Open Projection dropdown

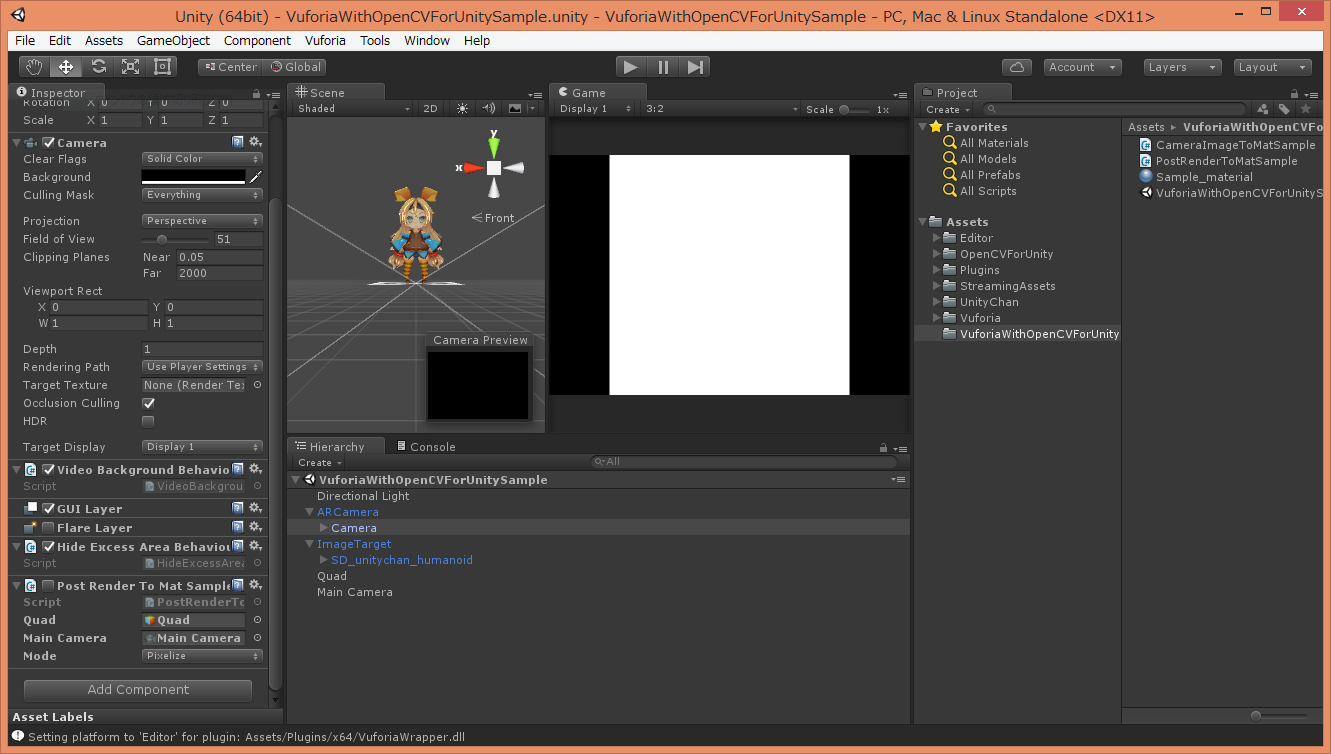coord(202,221)
